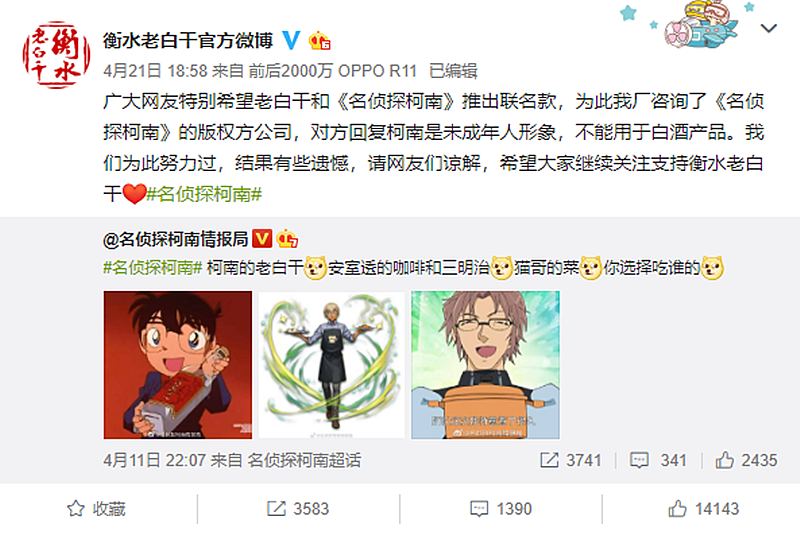The image size is (800, 535).
Task: Like the main post with 14143 likes
Action: coord(703,508)
